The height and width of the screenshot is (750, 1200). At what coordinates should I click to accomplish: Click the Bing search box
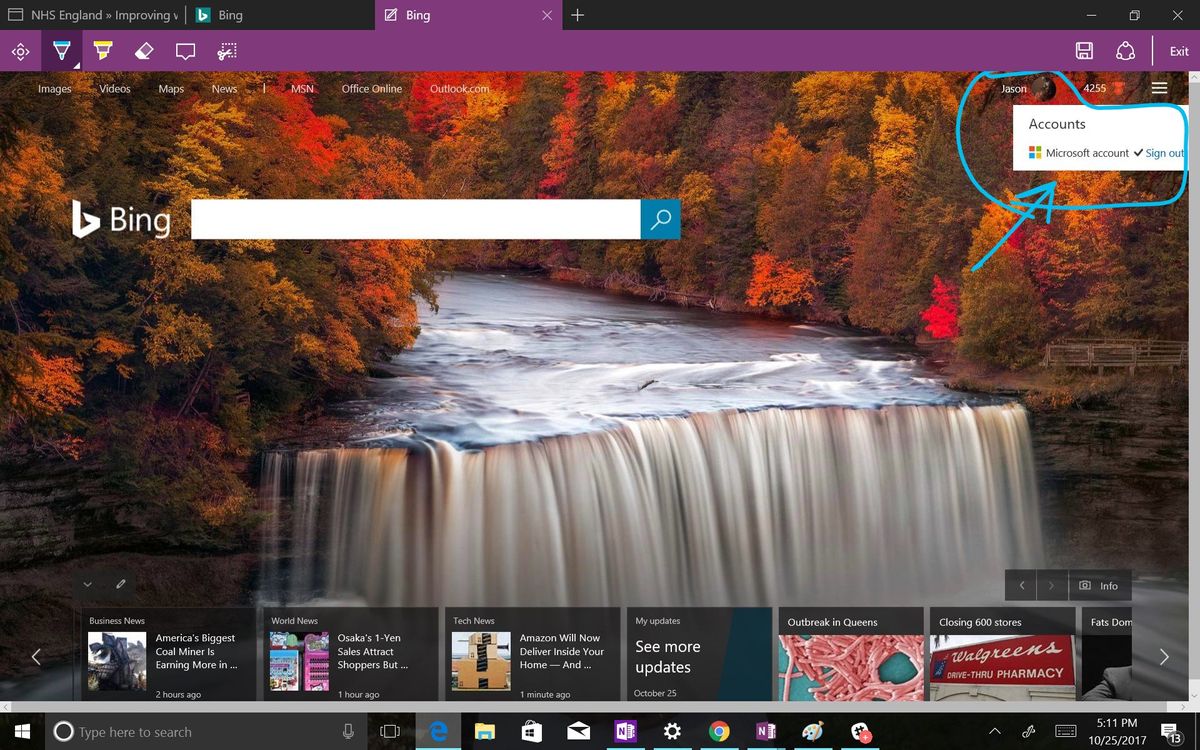pyautogui.click(x=415, y=219)
